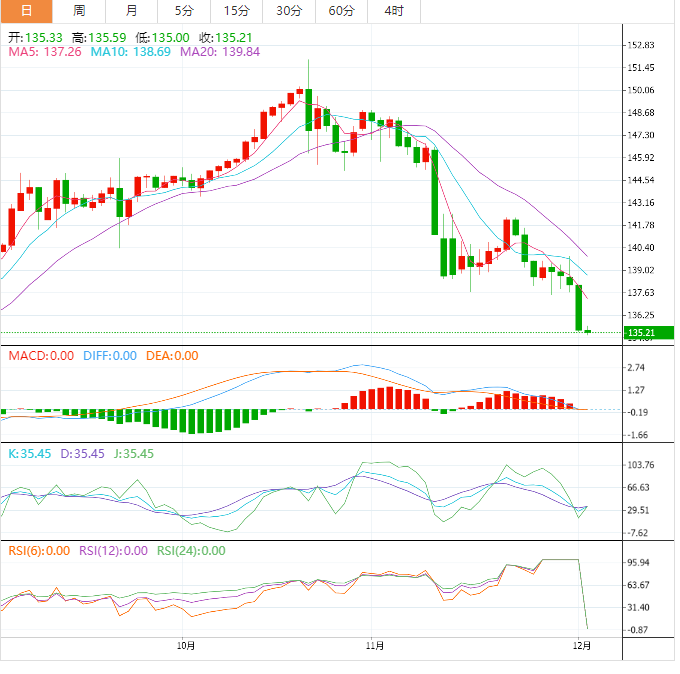Click the 150.06 price axis label
This screenshot has width=680, height=674.
pyautogui.click(x=641, y=90)
